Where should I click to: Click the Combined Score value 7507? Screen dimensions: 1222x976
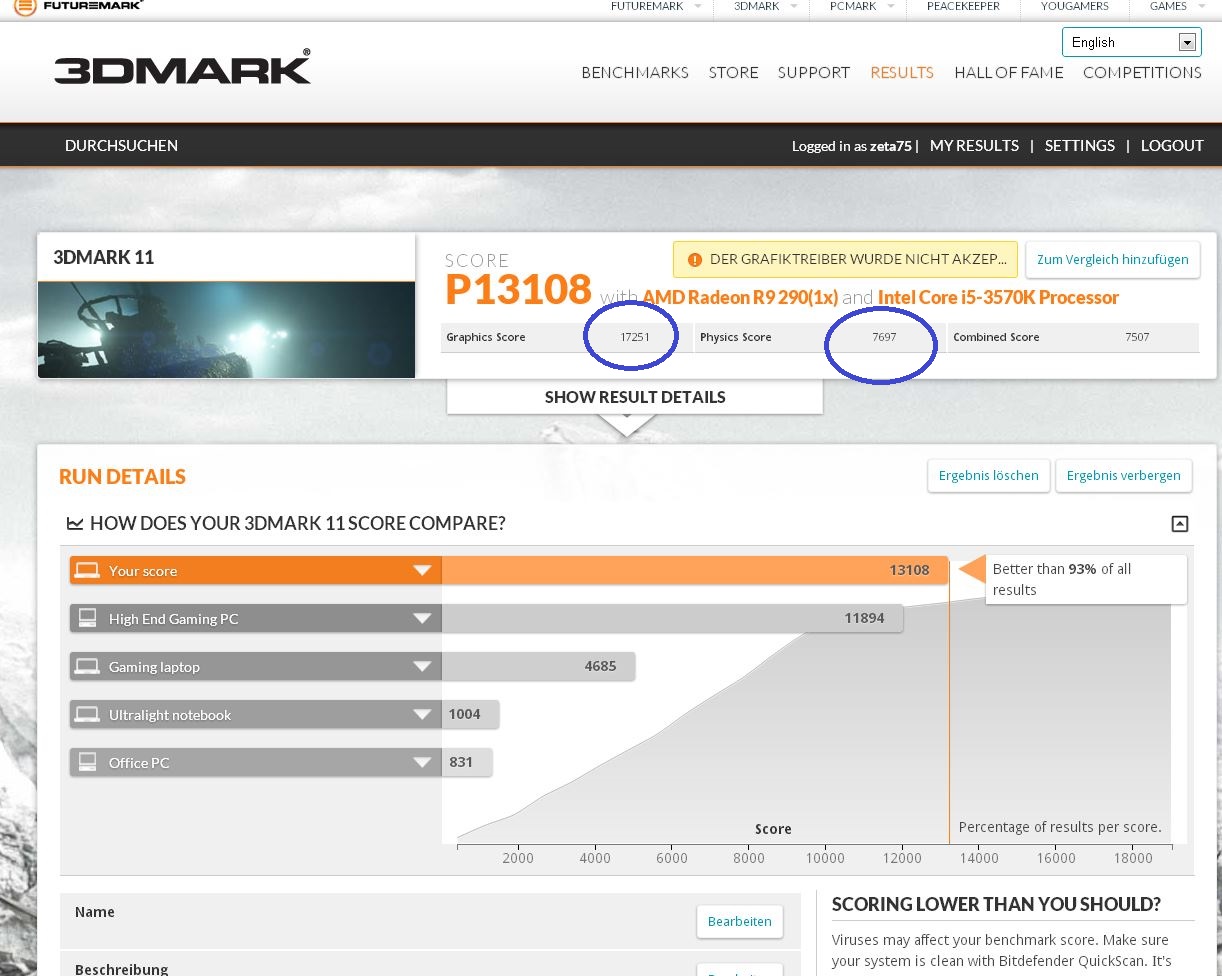[x=1137, y=337]
